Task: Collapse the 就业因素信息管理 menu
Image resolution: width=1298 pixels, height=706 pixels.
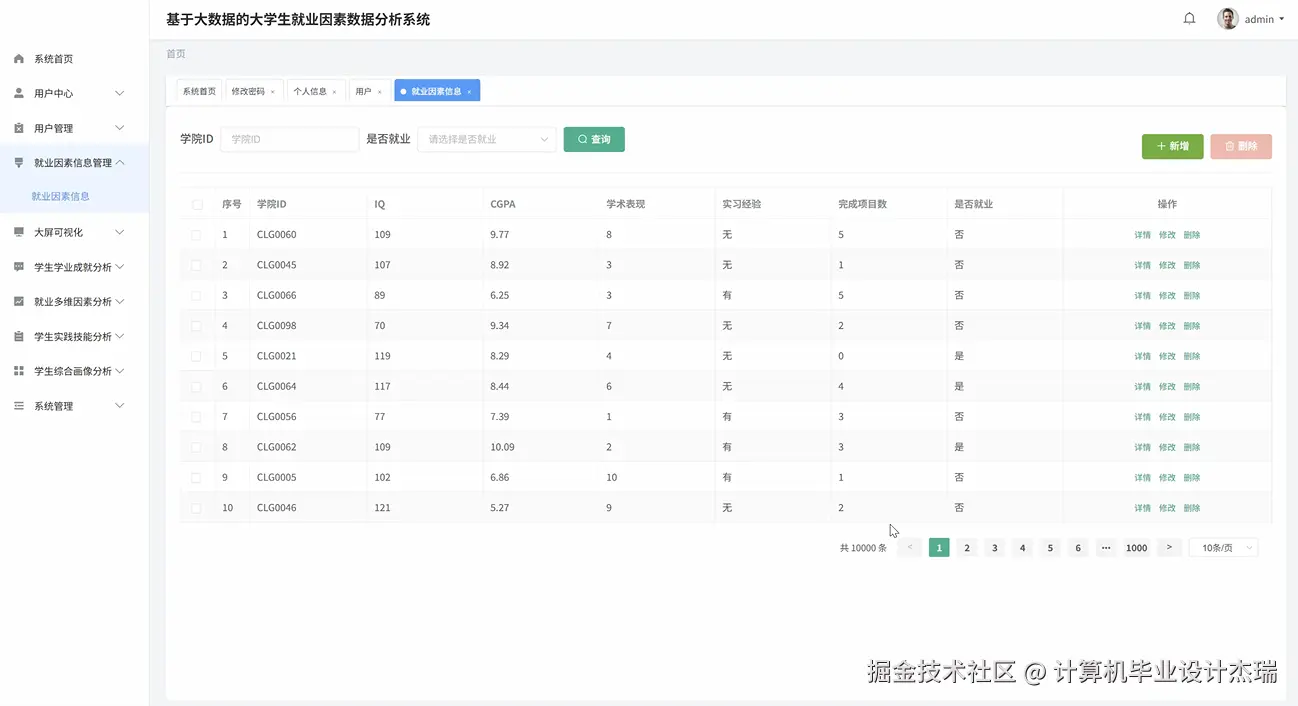Action: pos(120,162)
